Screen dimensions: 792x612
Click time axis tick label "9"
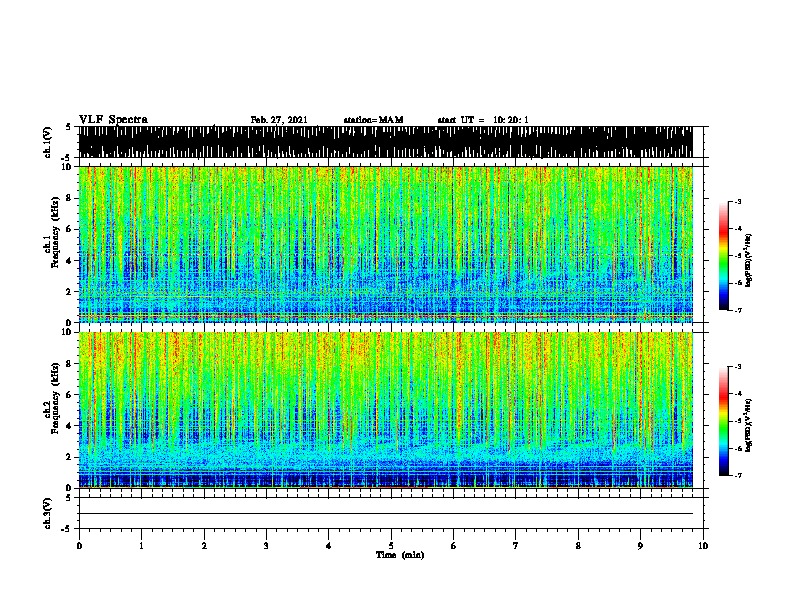coord(640,546)
